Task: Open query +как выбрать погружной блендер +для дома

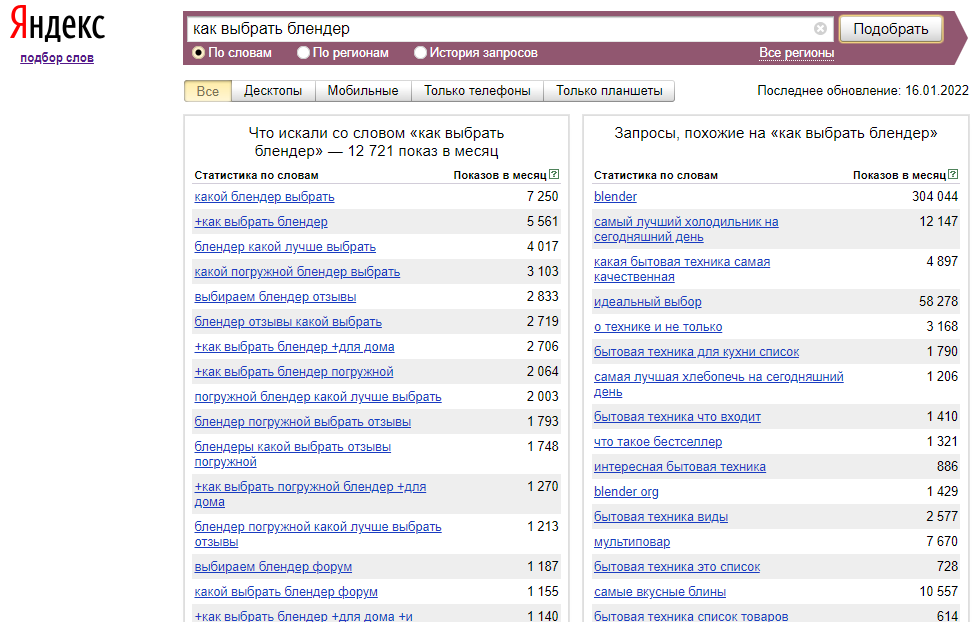Action: tap(310, 494)
